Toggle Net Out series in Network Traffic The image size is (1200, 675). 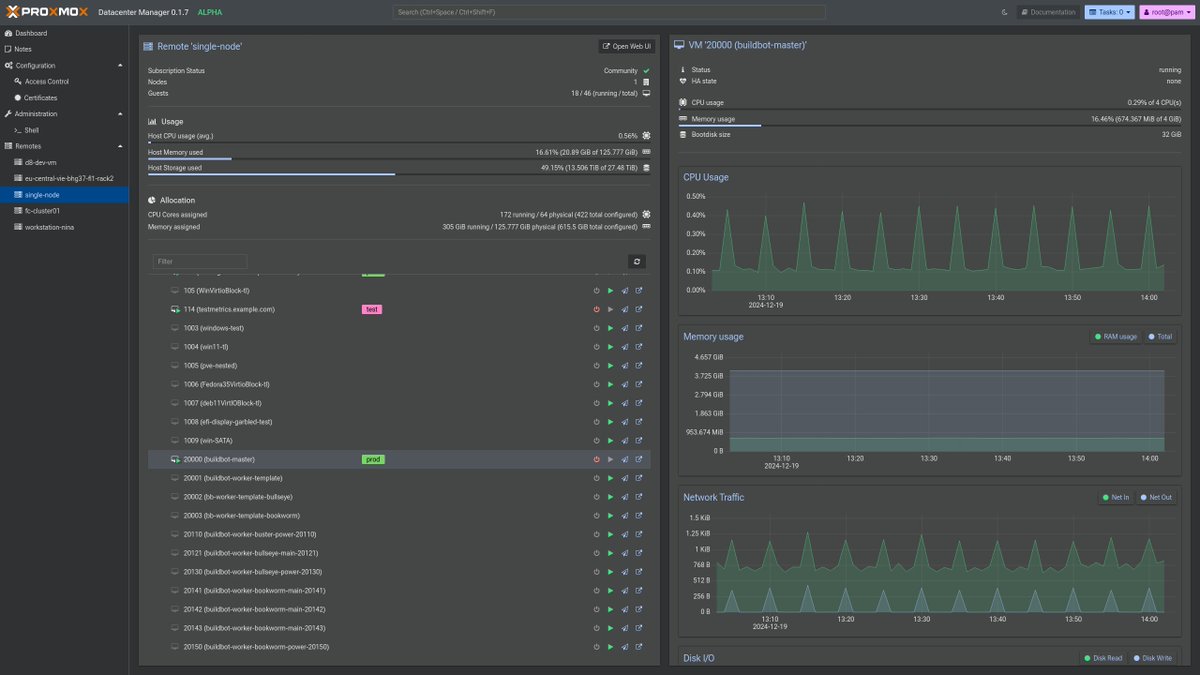point(1156,497)
